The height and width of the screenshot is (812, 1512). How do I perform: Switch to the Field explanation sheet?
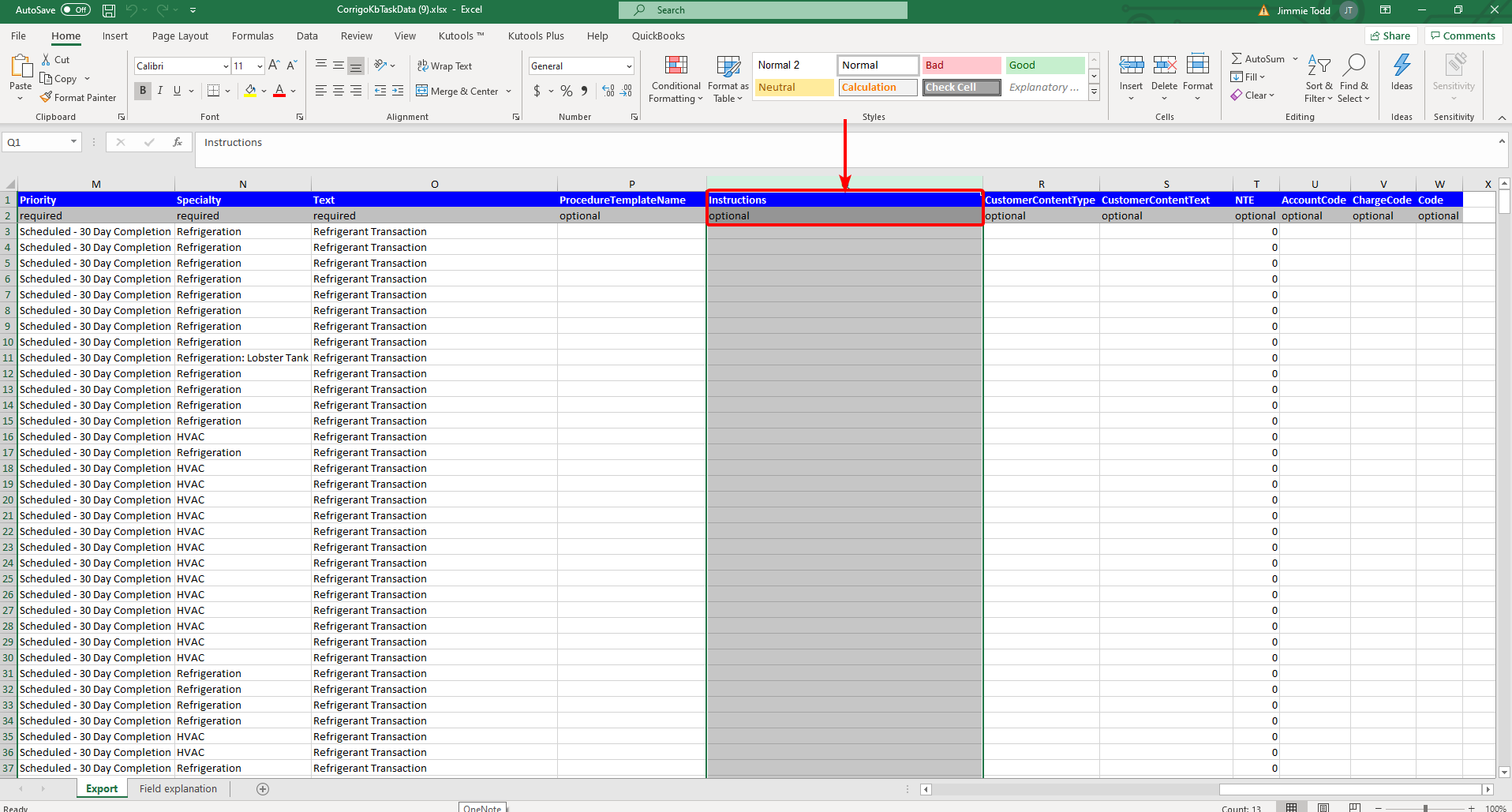(178, 789)
